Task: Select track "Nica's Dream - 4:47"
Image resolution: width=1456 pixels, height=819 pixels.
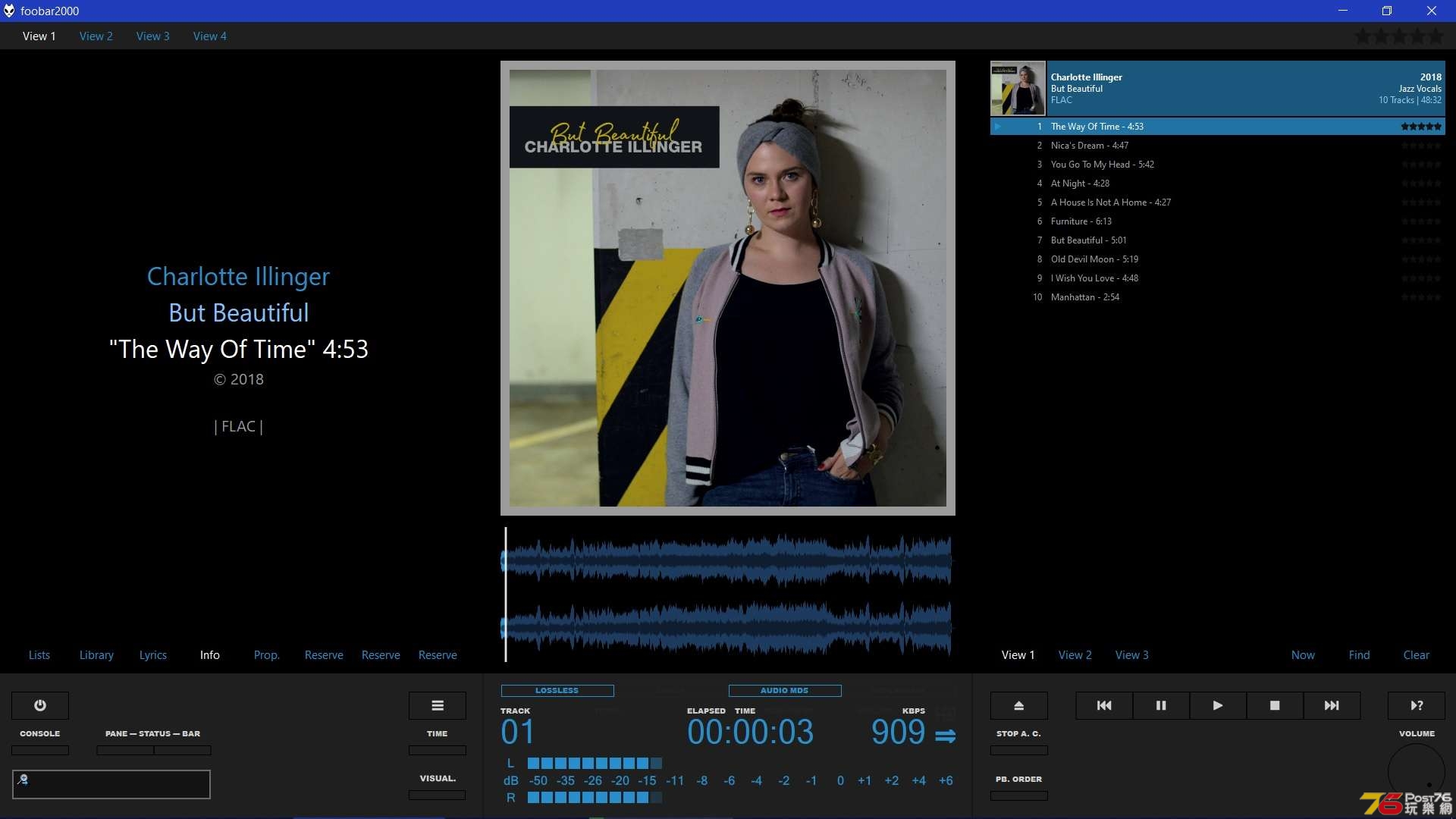Action: 1218,146
